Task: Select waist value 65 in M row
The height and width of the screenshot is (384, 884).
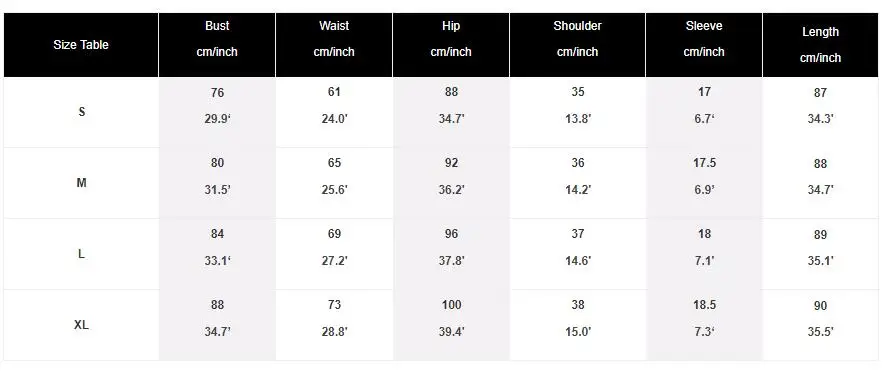Action: (334, 163)
